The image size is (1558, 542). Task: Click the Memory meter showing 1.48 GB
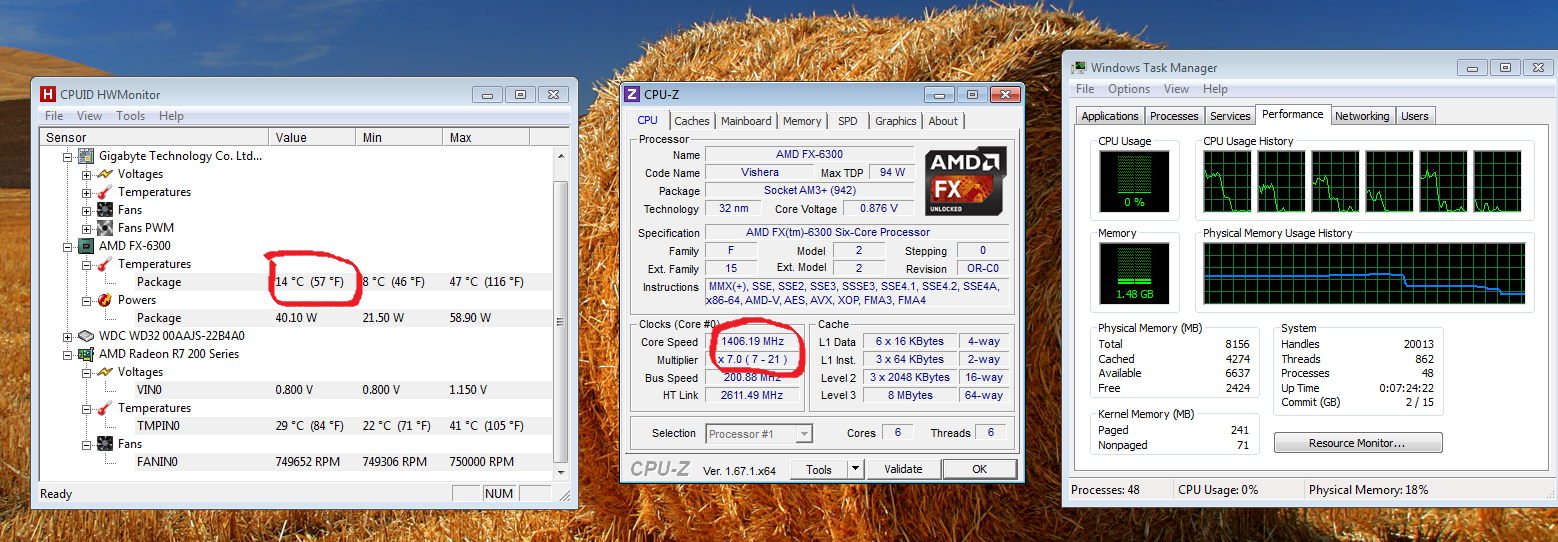coord(1133,274)
